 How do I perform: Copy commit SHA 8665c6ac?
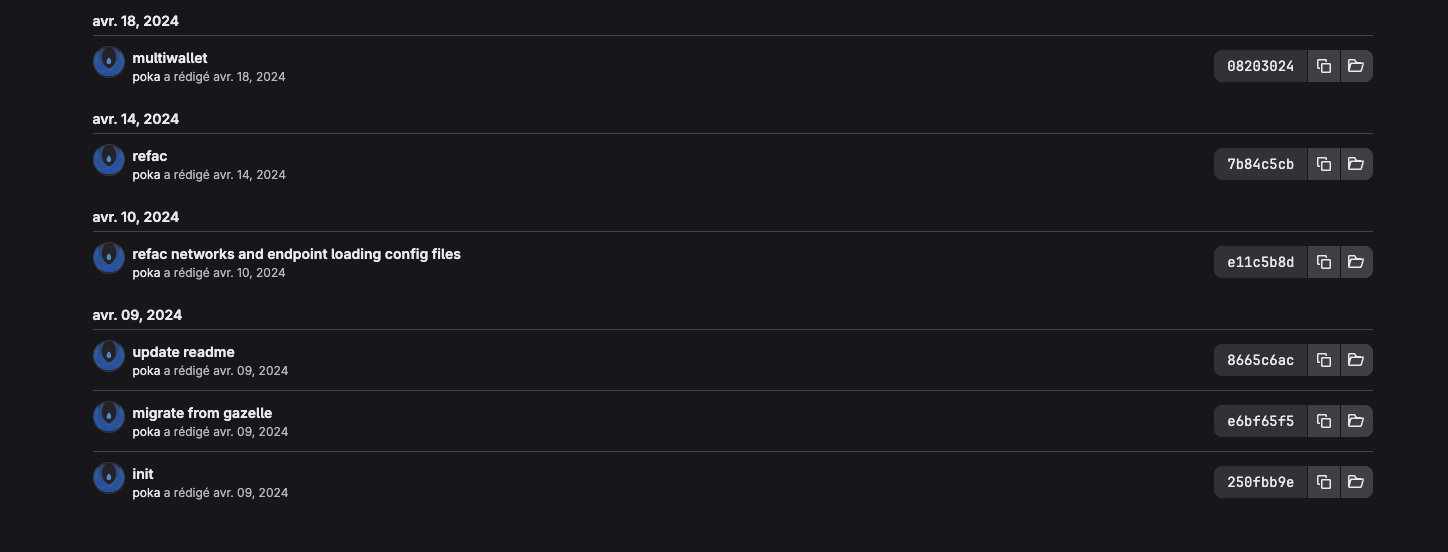pos(1323,360)
